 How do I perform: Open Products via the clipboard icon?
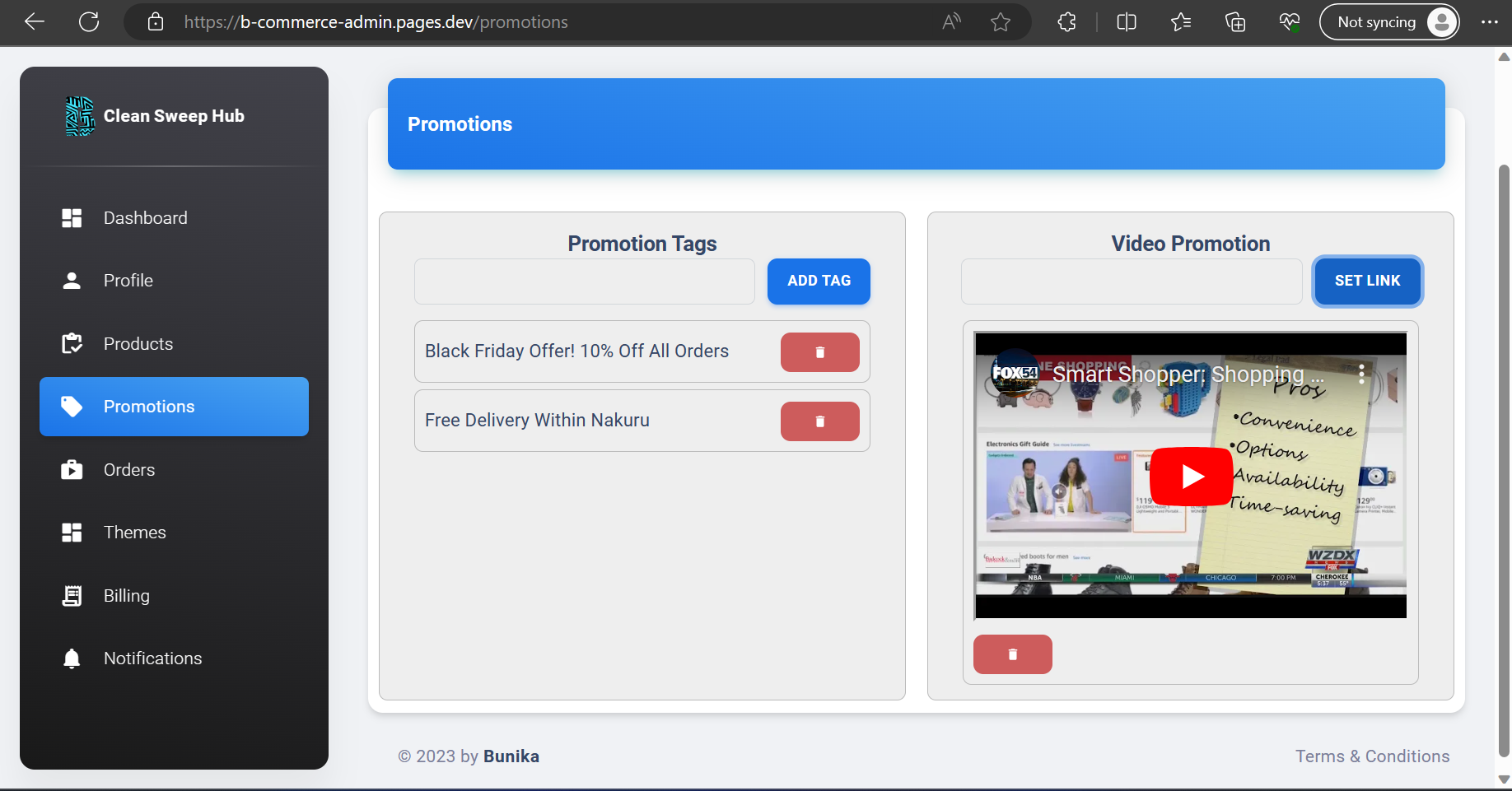click(x=72, y=343)
